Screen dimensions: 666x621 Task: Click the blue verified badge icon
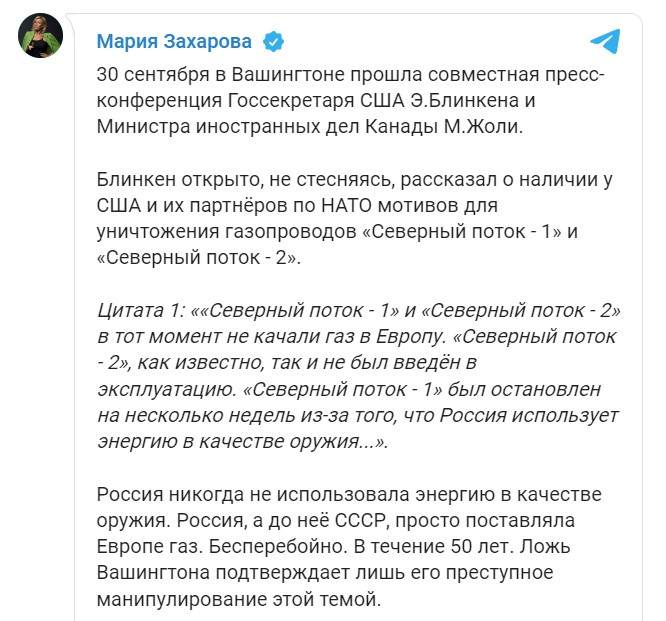pyautogui.click(x=272, y=42)
